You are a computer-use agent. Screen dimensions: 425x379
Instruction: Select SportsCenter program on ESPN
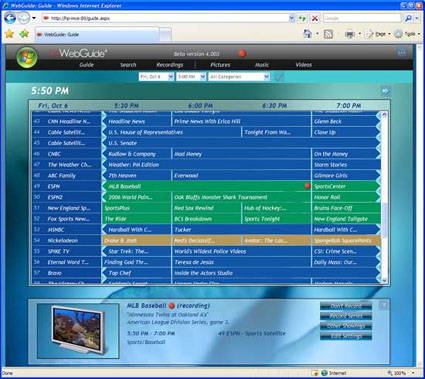pos(346,186)
